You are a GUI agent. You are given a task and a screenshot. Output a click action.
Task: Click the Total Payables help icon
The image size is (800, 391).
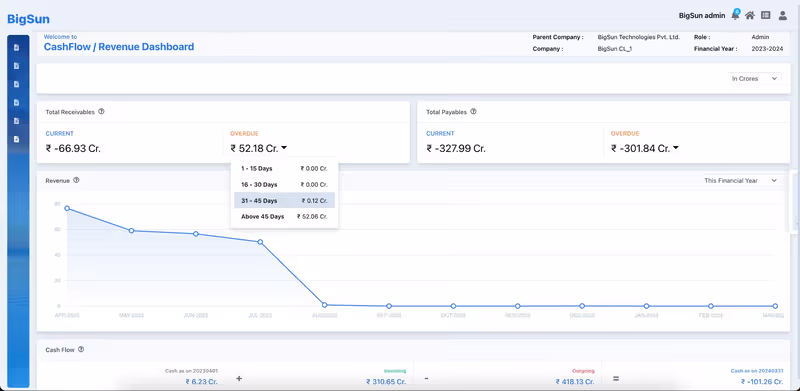point(473,111)
